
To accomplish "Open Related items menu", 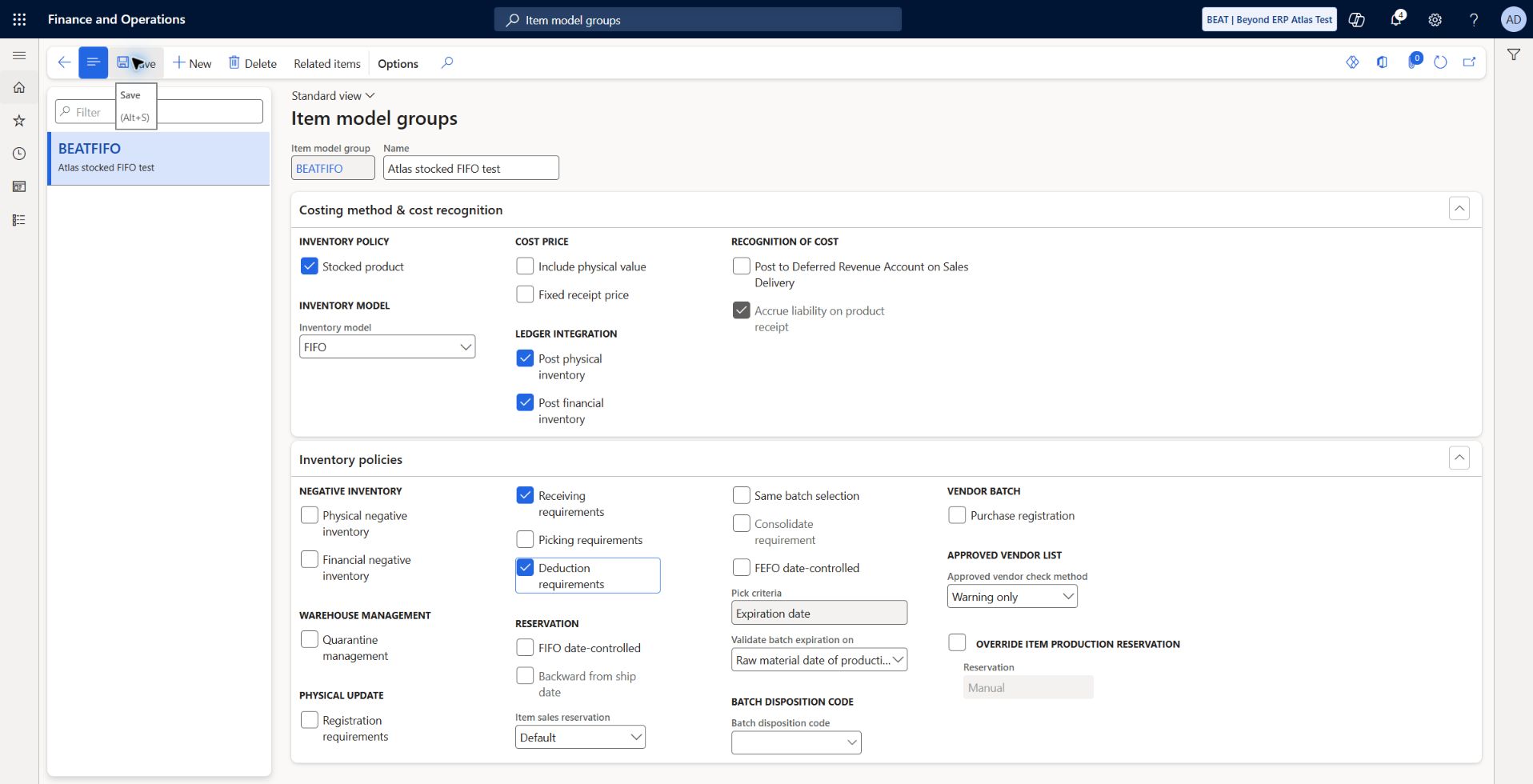I will (326, 63).
